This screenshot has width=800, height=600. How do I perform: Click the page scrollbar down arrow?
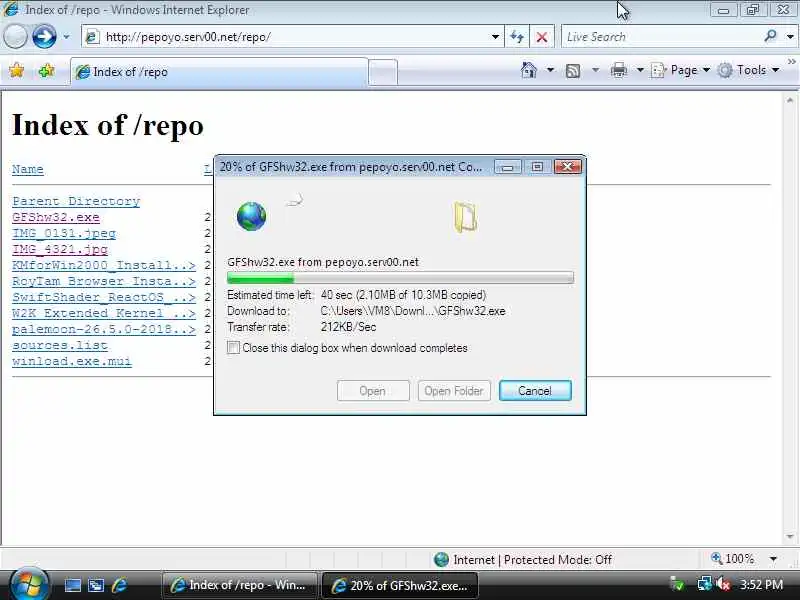pos(790,537)
